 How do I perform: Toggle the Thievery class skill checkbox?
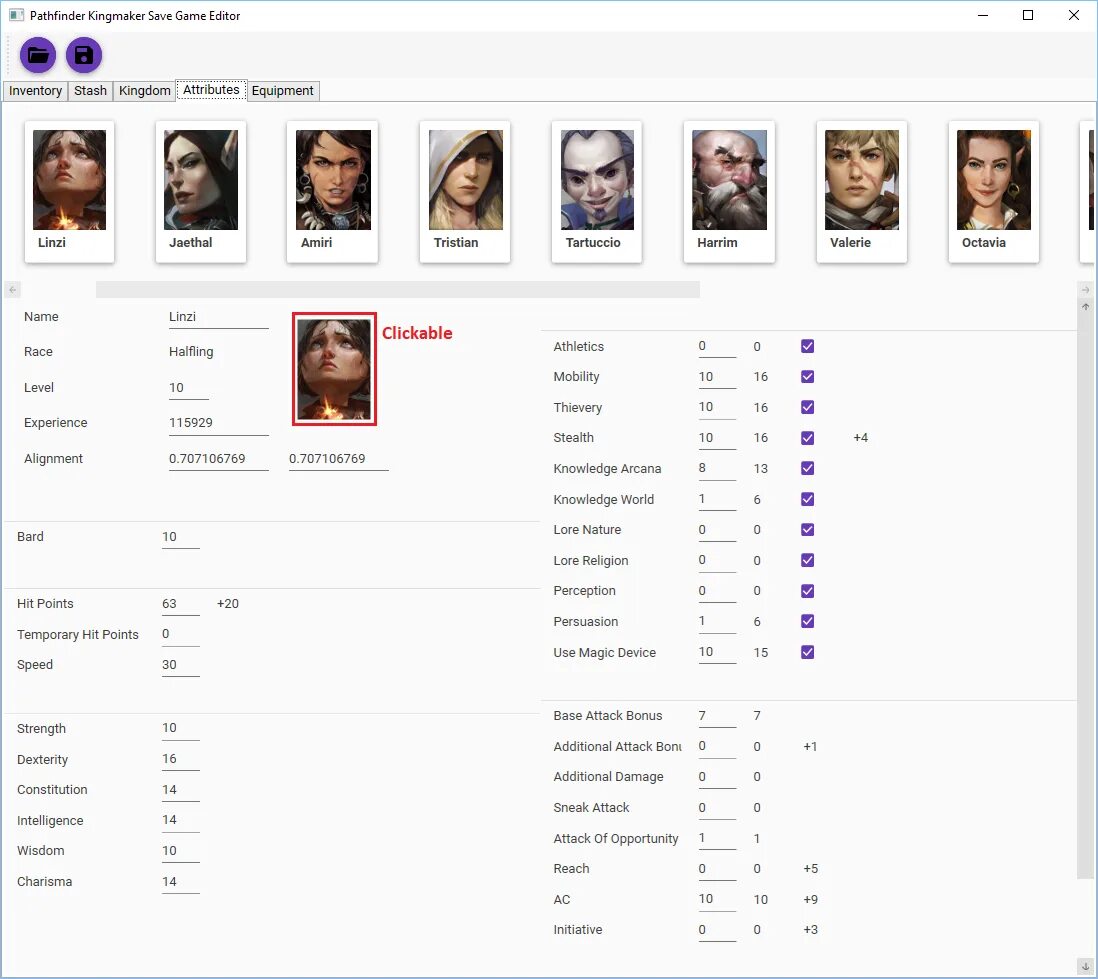point(807,407)
